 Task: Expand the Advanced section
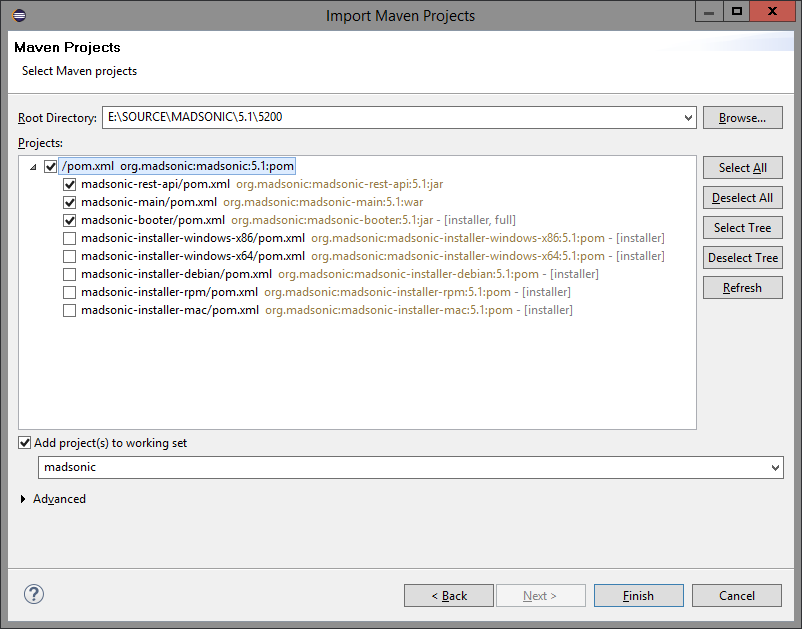[25, 499]
